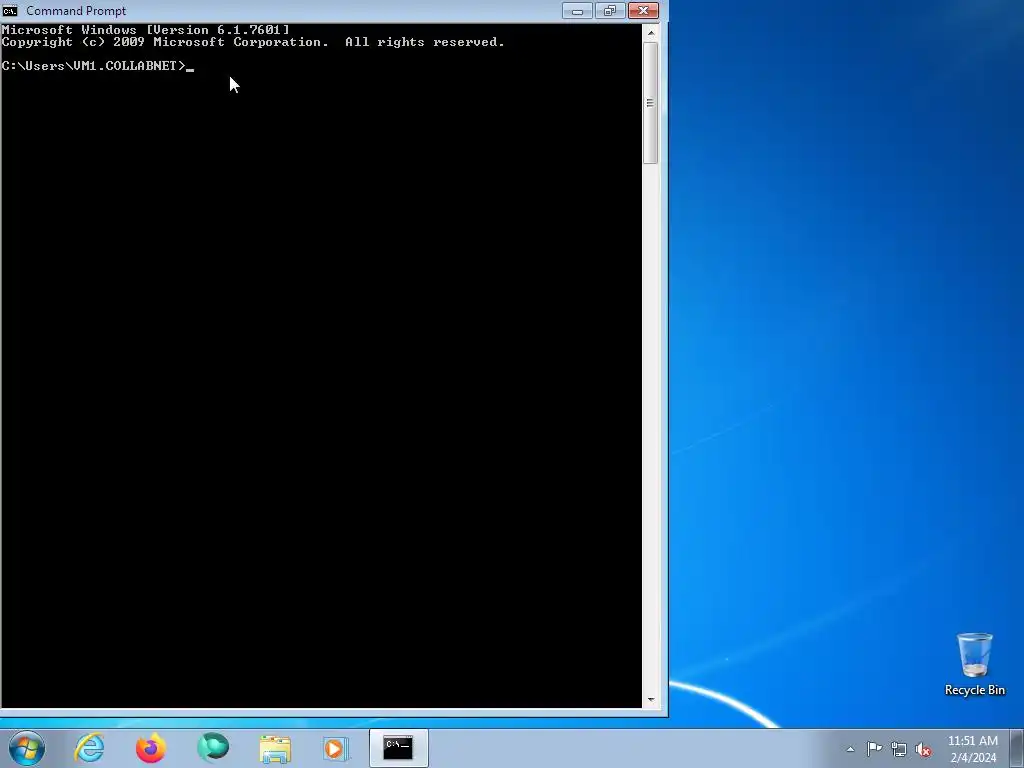
Task: Close the Command Prompt window
Action: click(643, 10)
